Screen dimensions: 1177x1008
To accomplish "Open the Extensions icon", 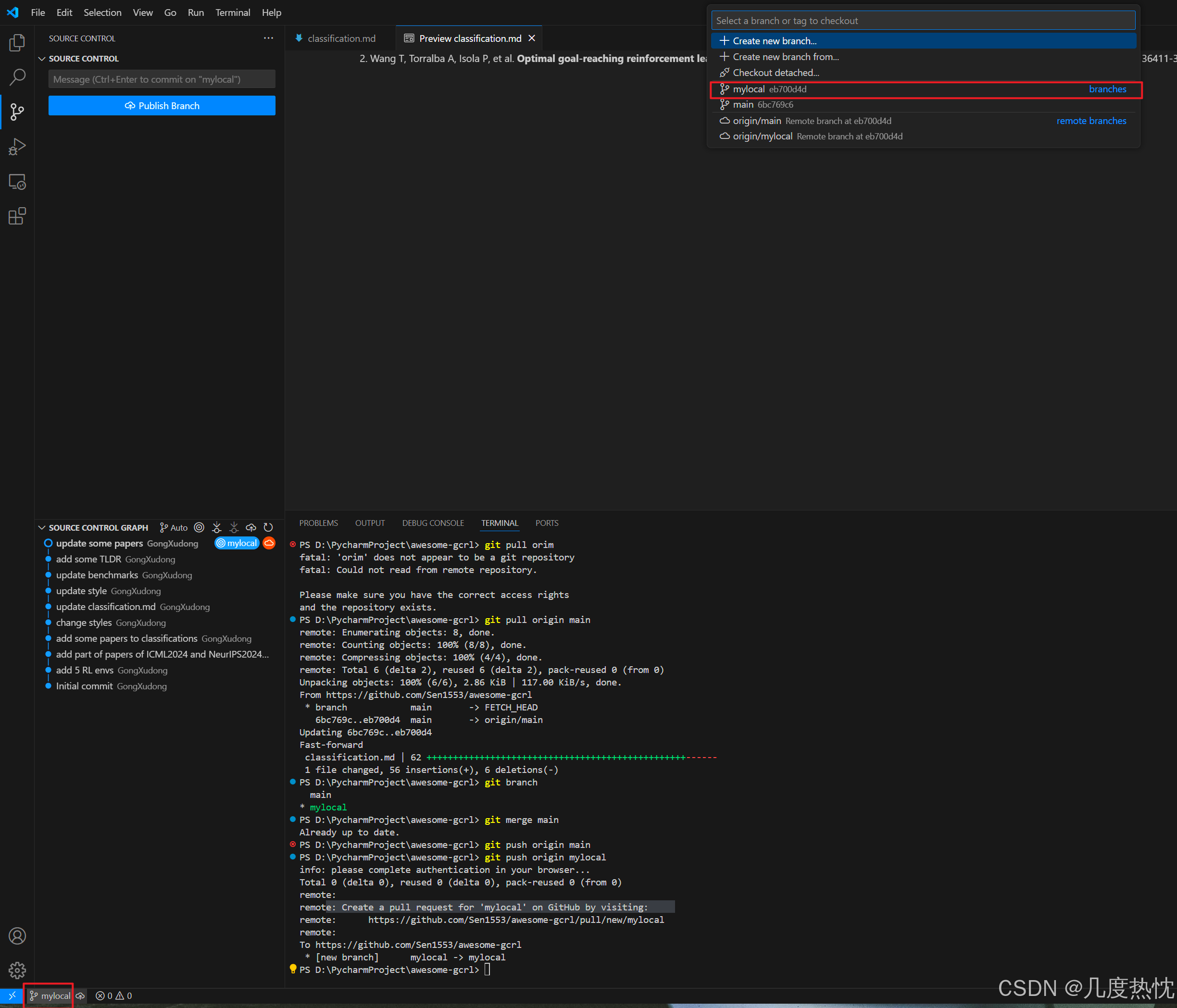I will [17, 216].
